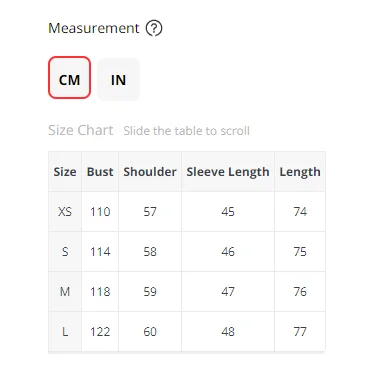The width and height of the screenshot is (370, 388).
Task: Select the M size row label
Action: pos(65,292)
